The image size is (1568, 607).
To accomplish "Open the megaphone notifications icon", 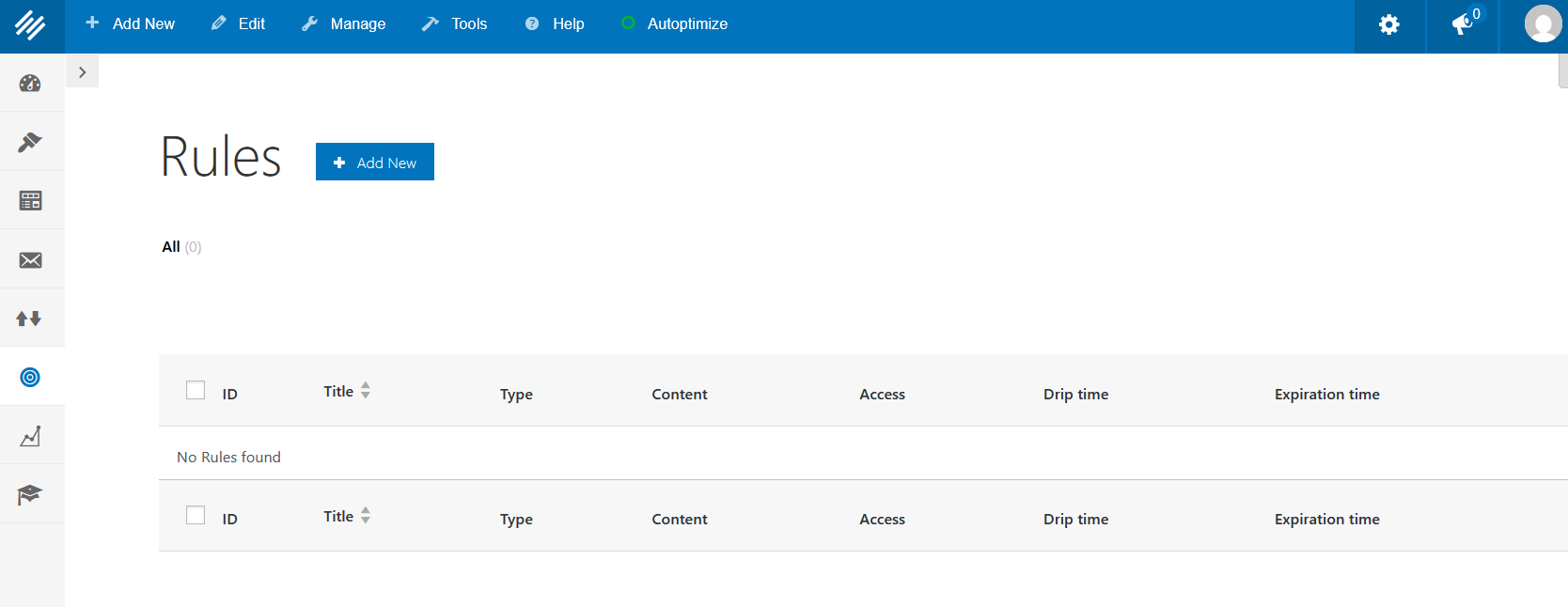I will (x=1462, y=25).
